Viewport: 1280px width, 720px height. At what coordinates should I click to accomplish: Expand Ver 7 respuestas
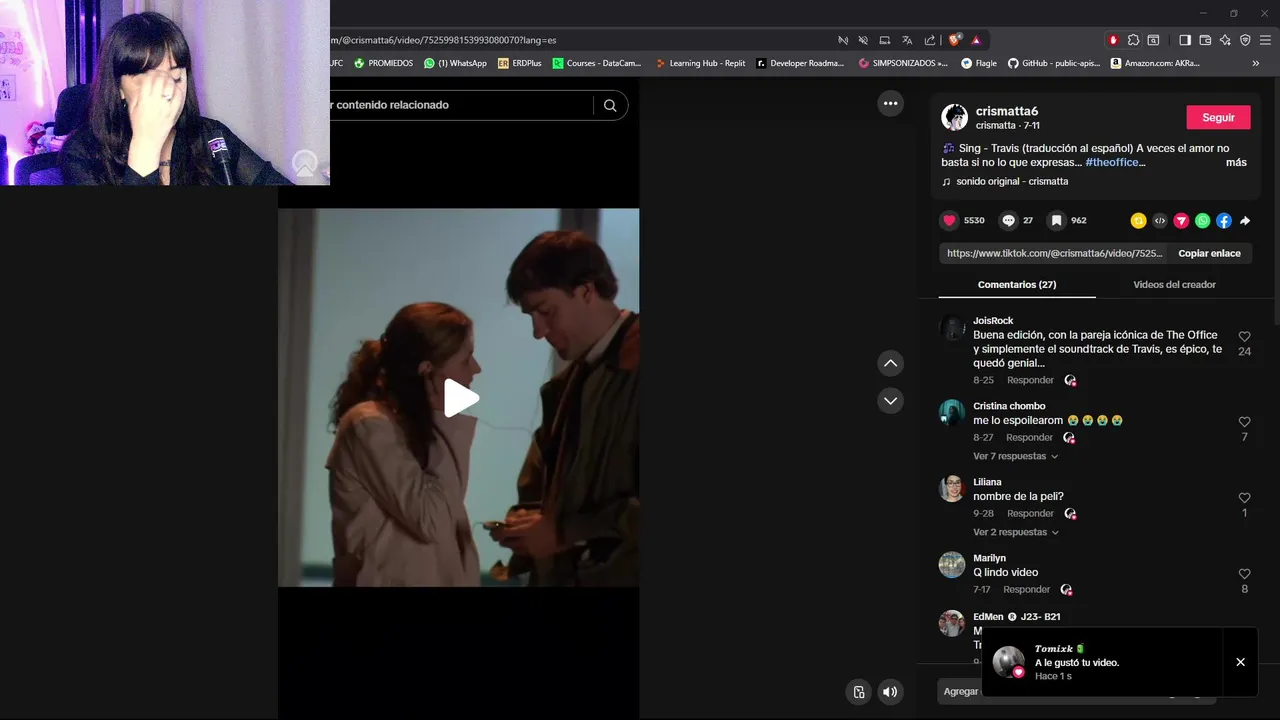pyautogui.click(x=1015, y=456)
